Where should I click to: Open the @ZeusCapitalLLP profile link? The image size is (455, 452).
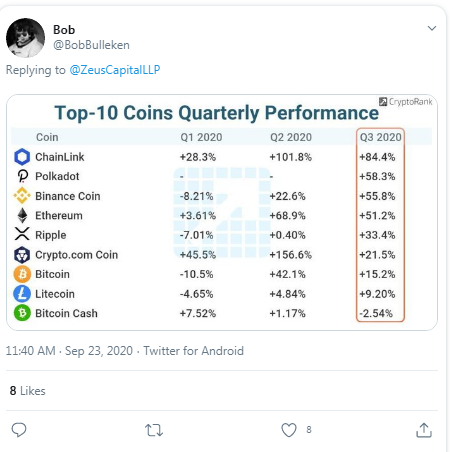[x=115, y=70]
